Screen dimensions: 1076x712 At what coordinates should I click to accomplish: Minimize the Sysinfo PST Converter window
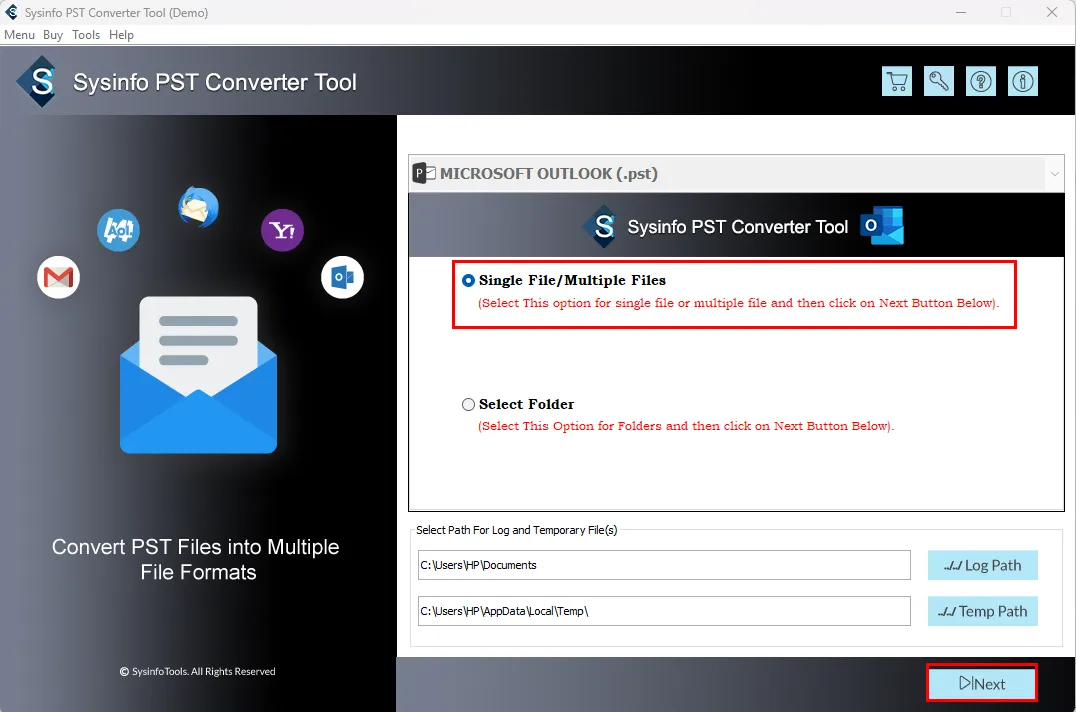pos(961,12)
